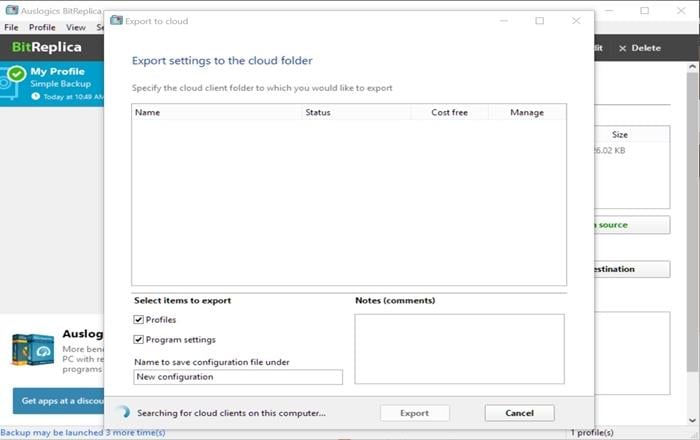Click the Cost free column header
700x440 pixels.
click(450, 112)
